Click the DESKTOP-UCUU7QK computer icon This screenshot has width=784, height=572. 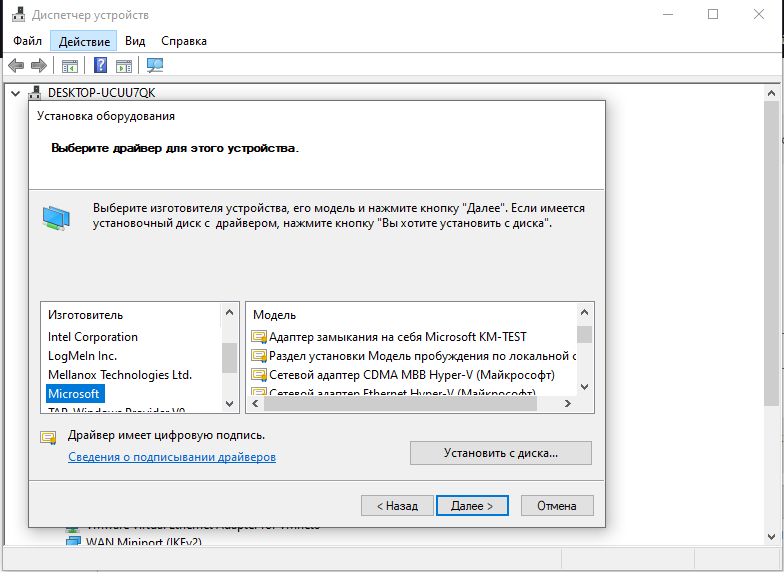pyautogui.click(x=34, y=92)
